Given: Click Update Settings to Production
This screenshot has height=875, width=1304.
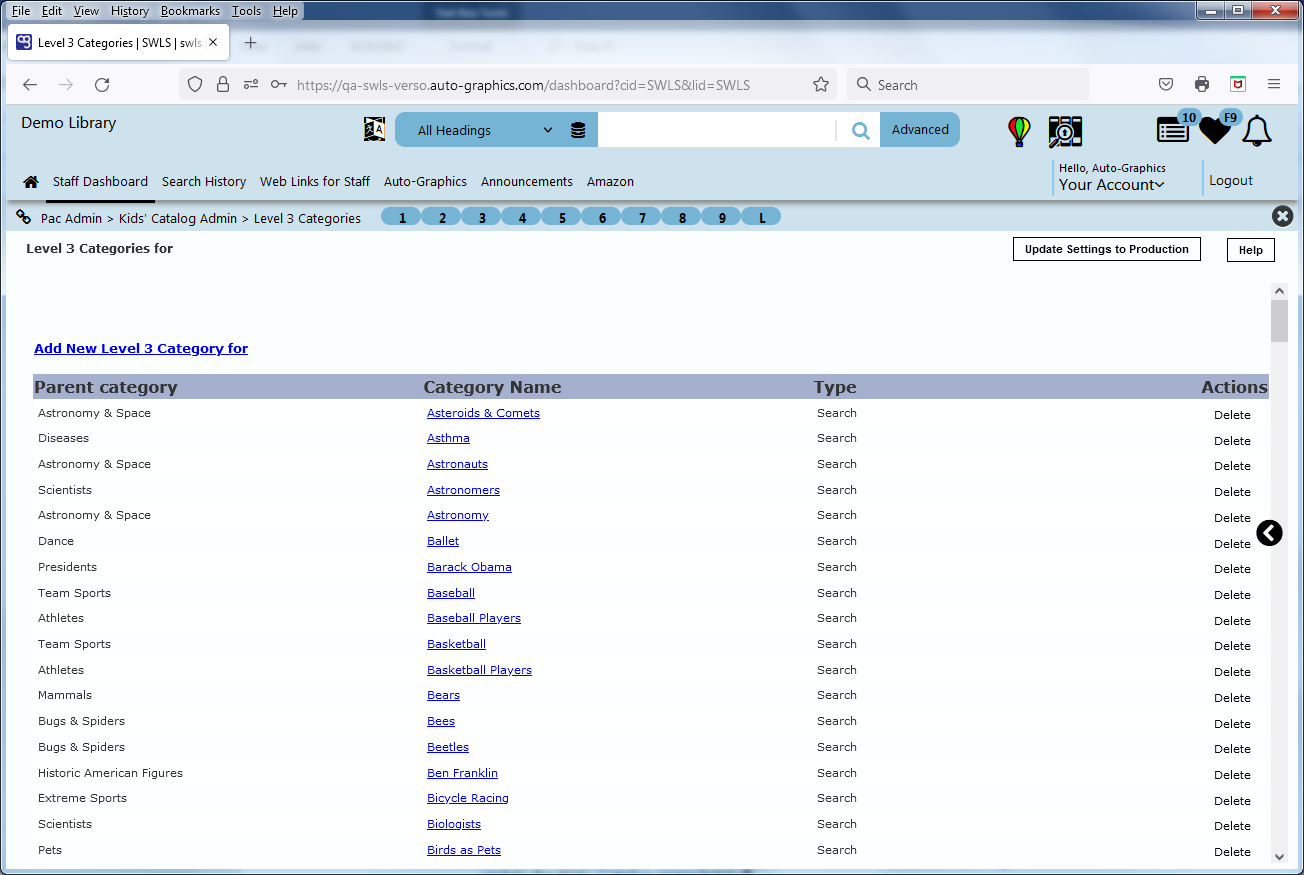Looking at the screenshot, I should (x=1107, y=249).
